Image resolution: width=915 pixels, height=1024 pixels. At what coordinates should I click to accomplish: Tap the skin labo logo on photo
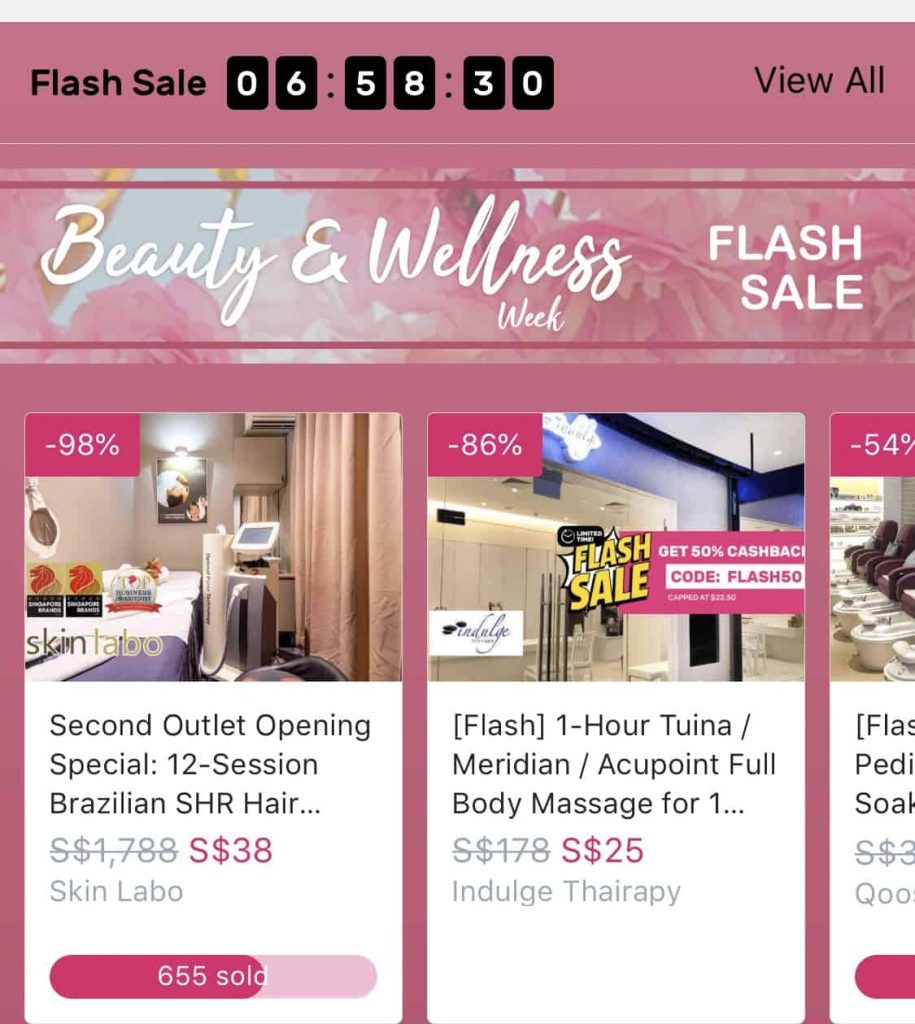[94, 645]
